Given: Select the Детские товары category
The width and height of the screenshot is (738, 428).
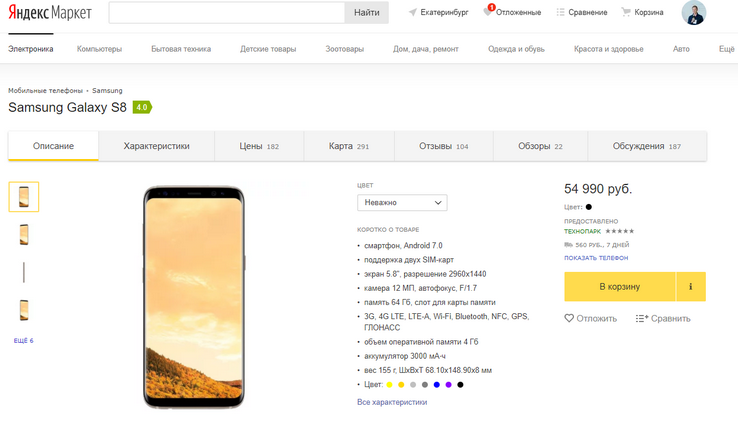Looking at the screenshot, I should 268,49.
